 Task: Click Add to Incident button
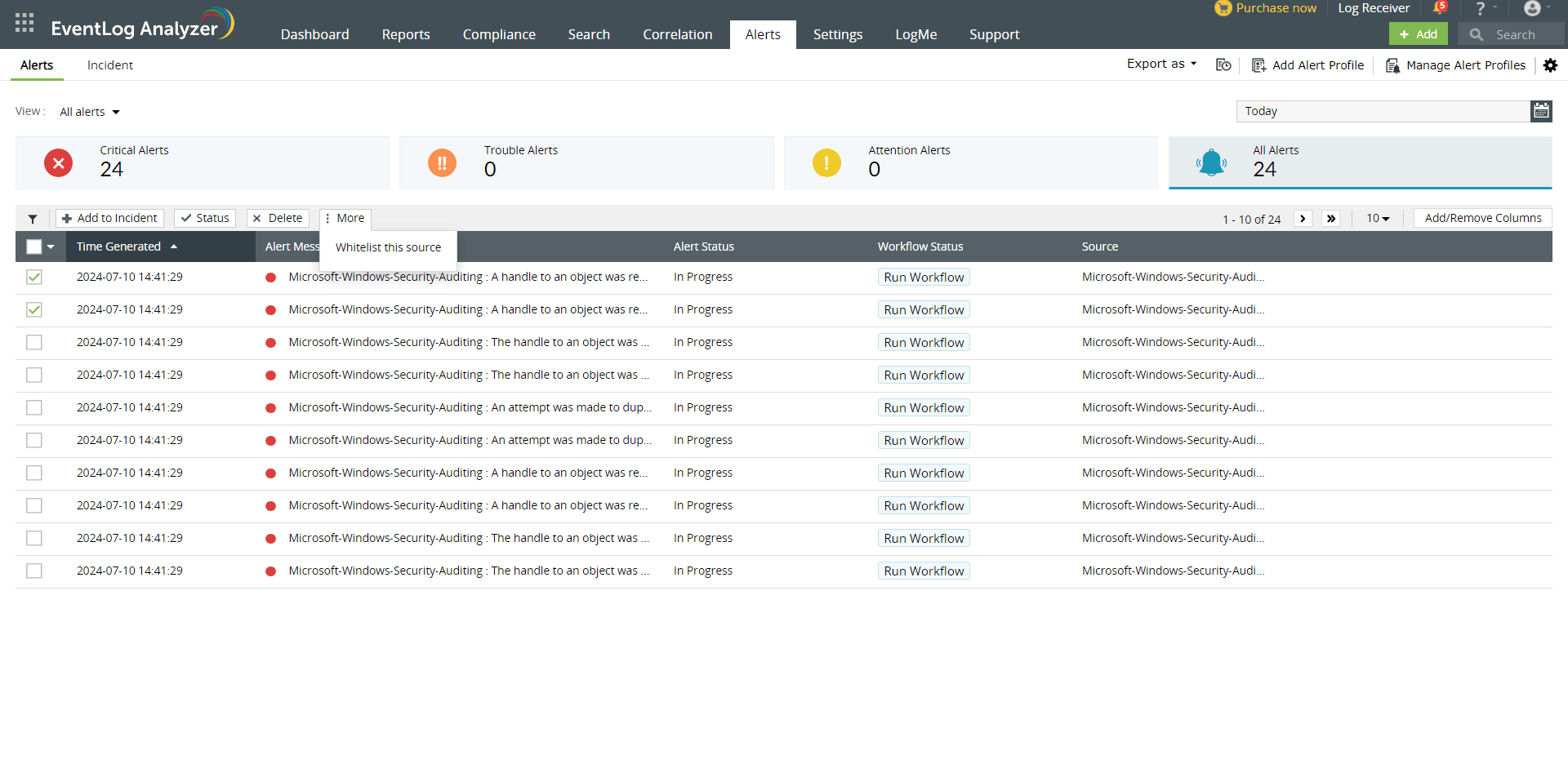point(110,218)
